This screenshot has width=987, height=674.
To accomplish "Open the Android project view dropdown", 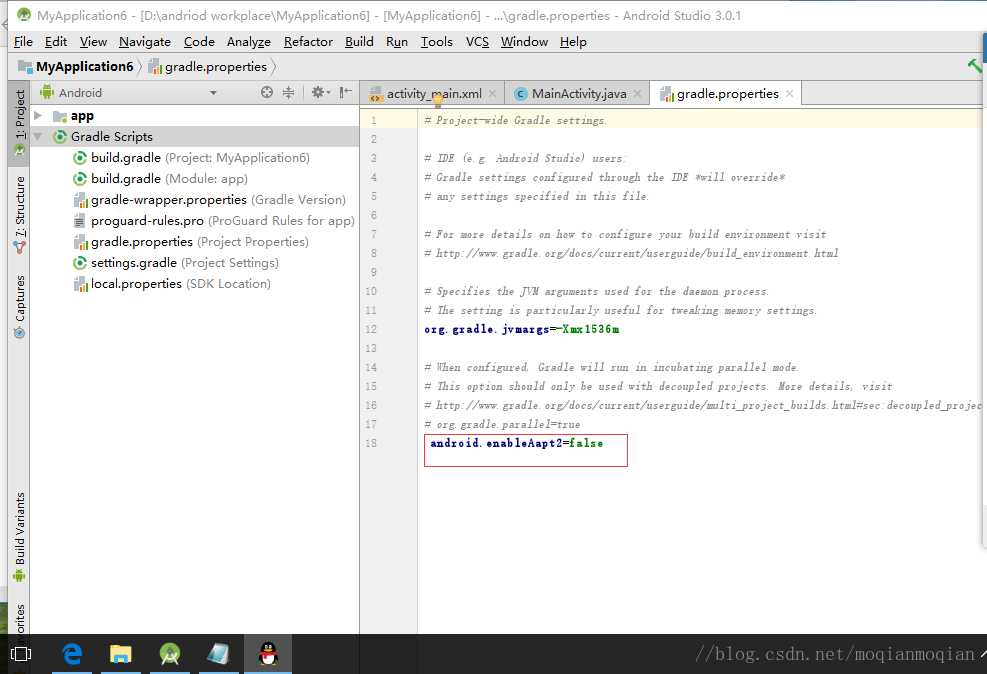I will click(x=213, y=93).
